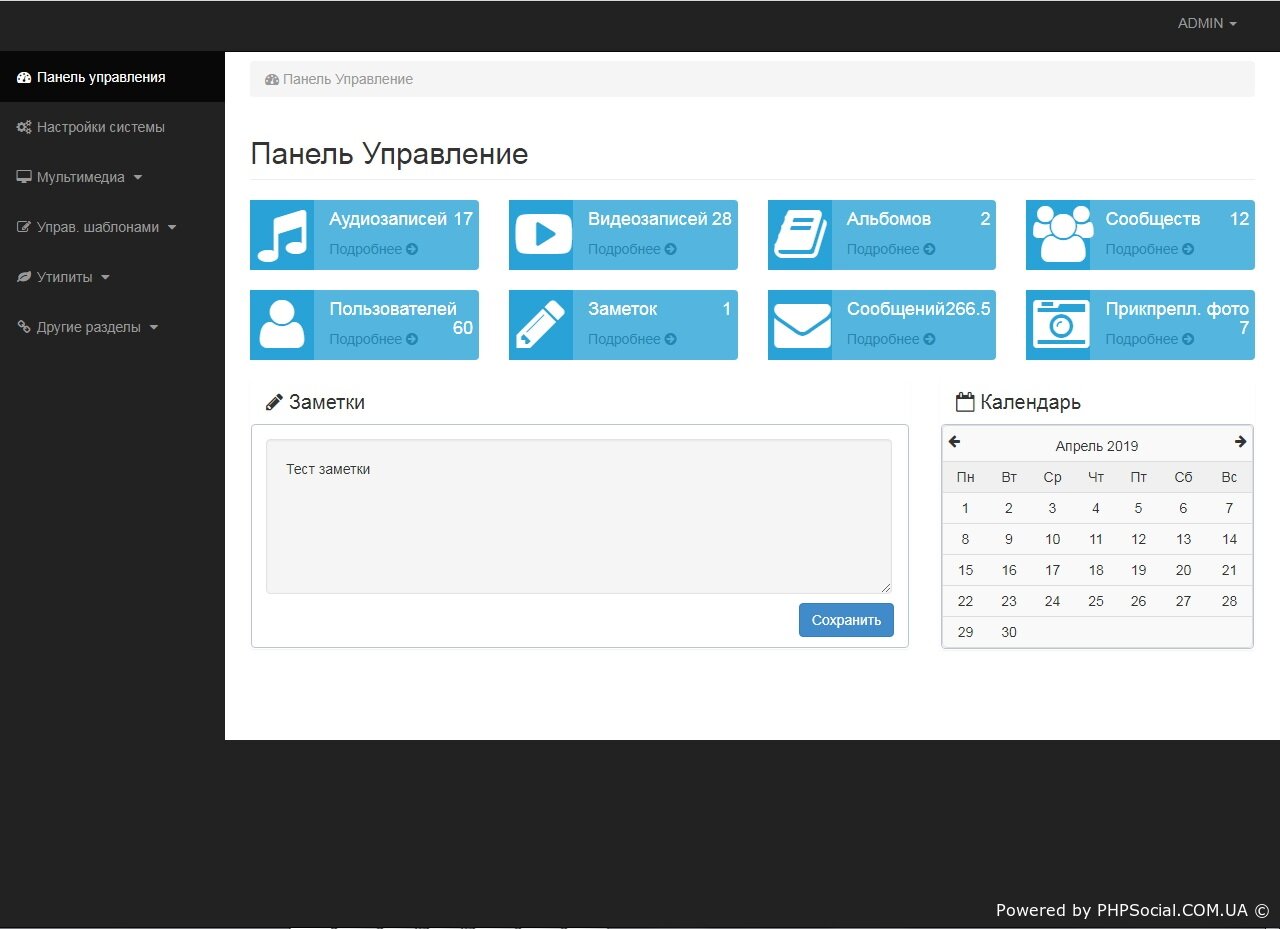Click the video play icon tile
This screenshot has width=1280, height=929.
[541, 235]
